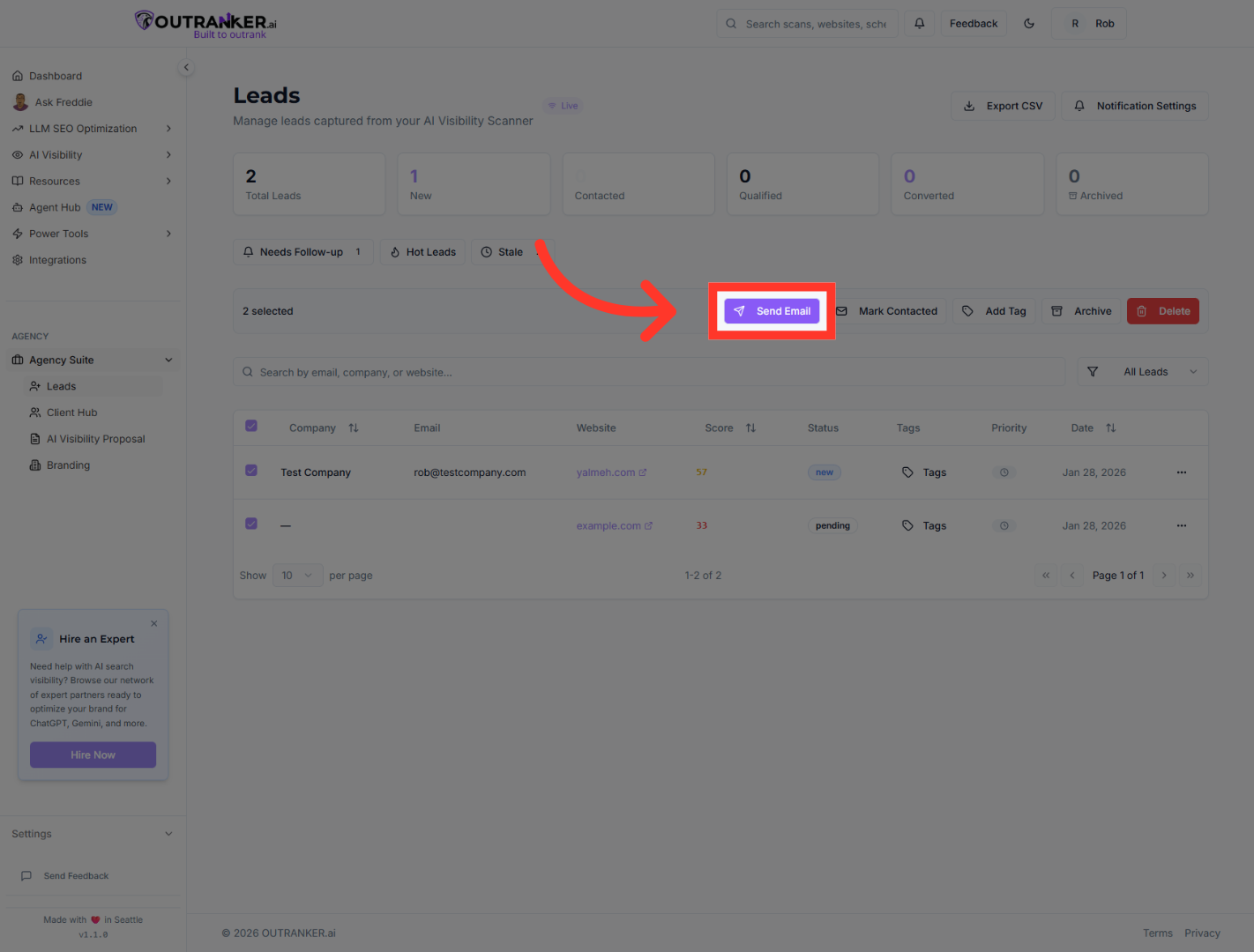1254x952 pixels.
Task: Click the Hire Now button
Action: click(x=93, y=755)
